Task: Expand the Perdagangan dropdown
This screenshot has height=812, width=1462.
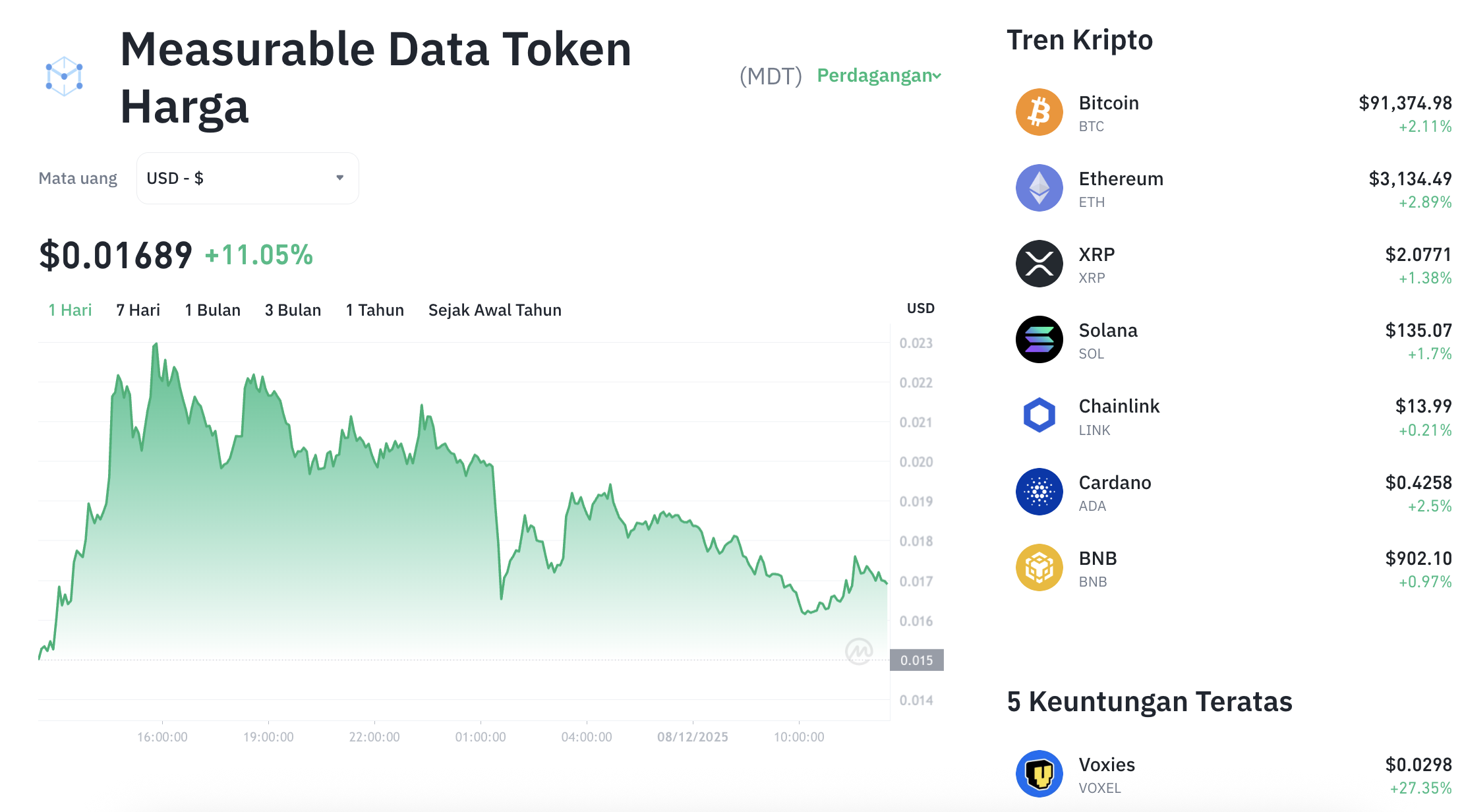Action: 878,76
